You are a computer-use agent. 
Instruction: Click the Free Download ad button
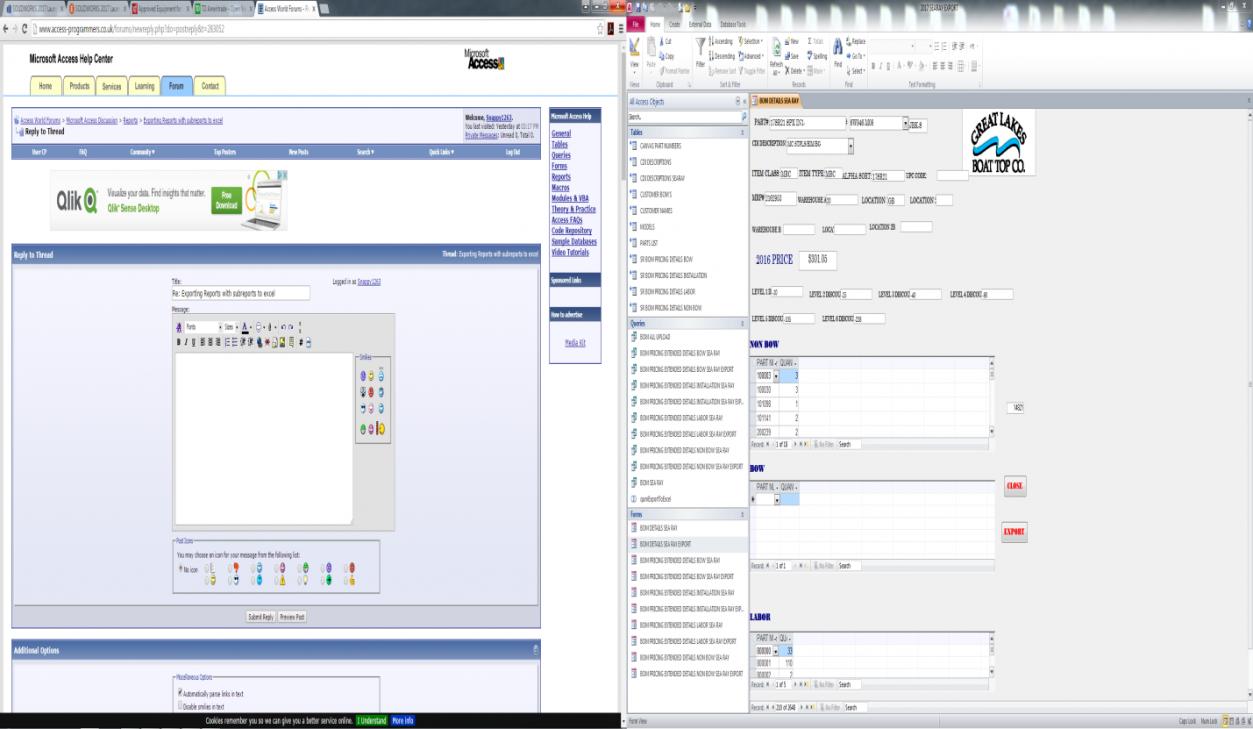pyautogui.click(x=226, y=203)
